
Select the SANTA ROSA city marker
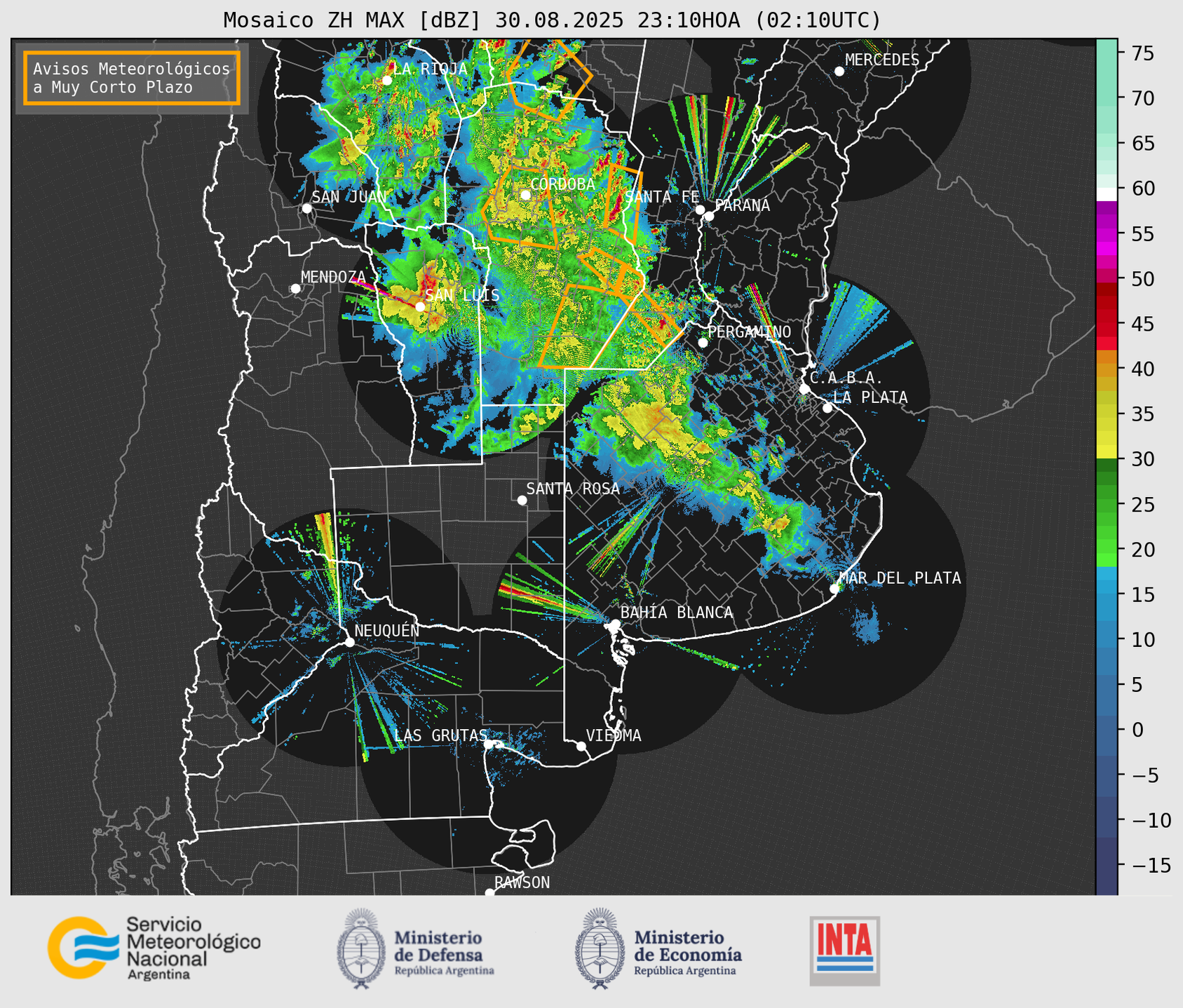pos(522,500)
